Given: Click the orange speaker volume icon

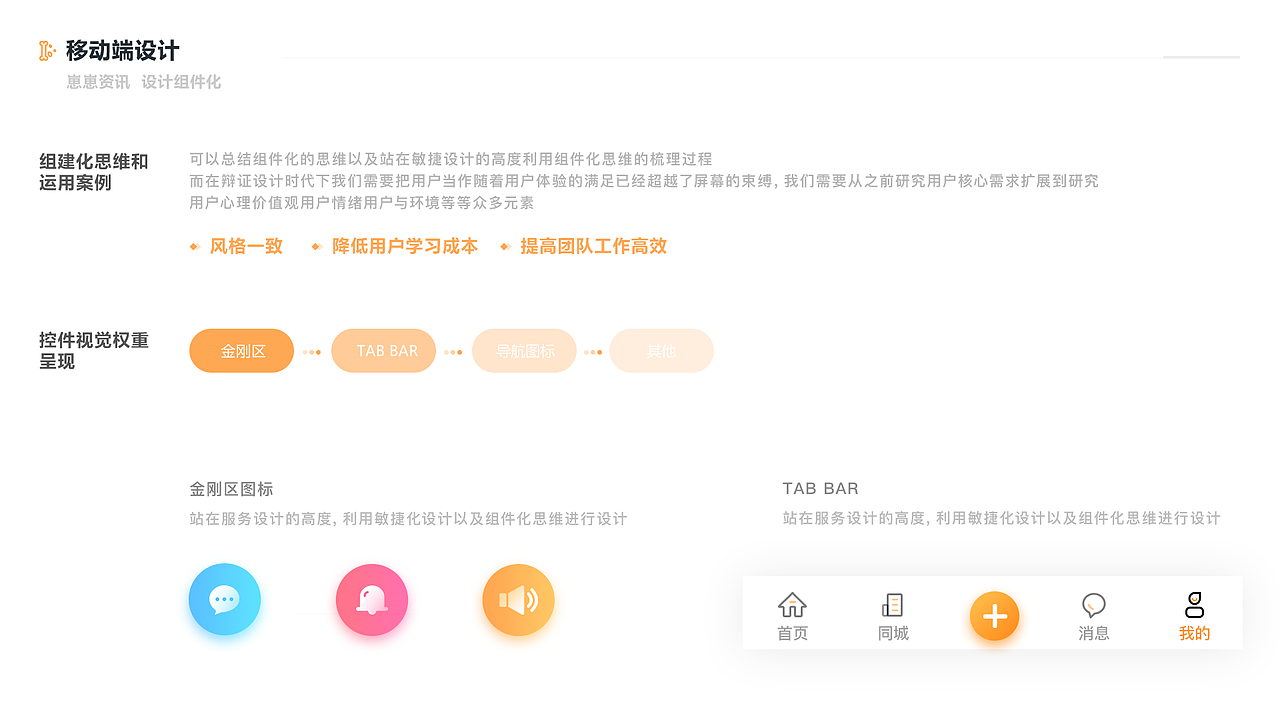Looking at the screenshot, I should [518, 599].
